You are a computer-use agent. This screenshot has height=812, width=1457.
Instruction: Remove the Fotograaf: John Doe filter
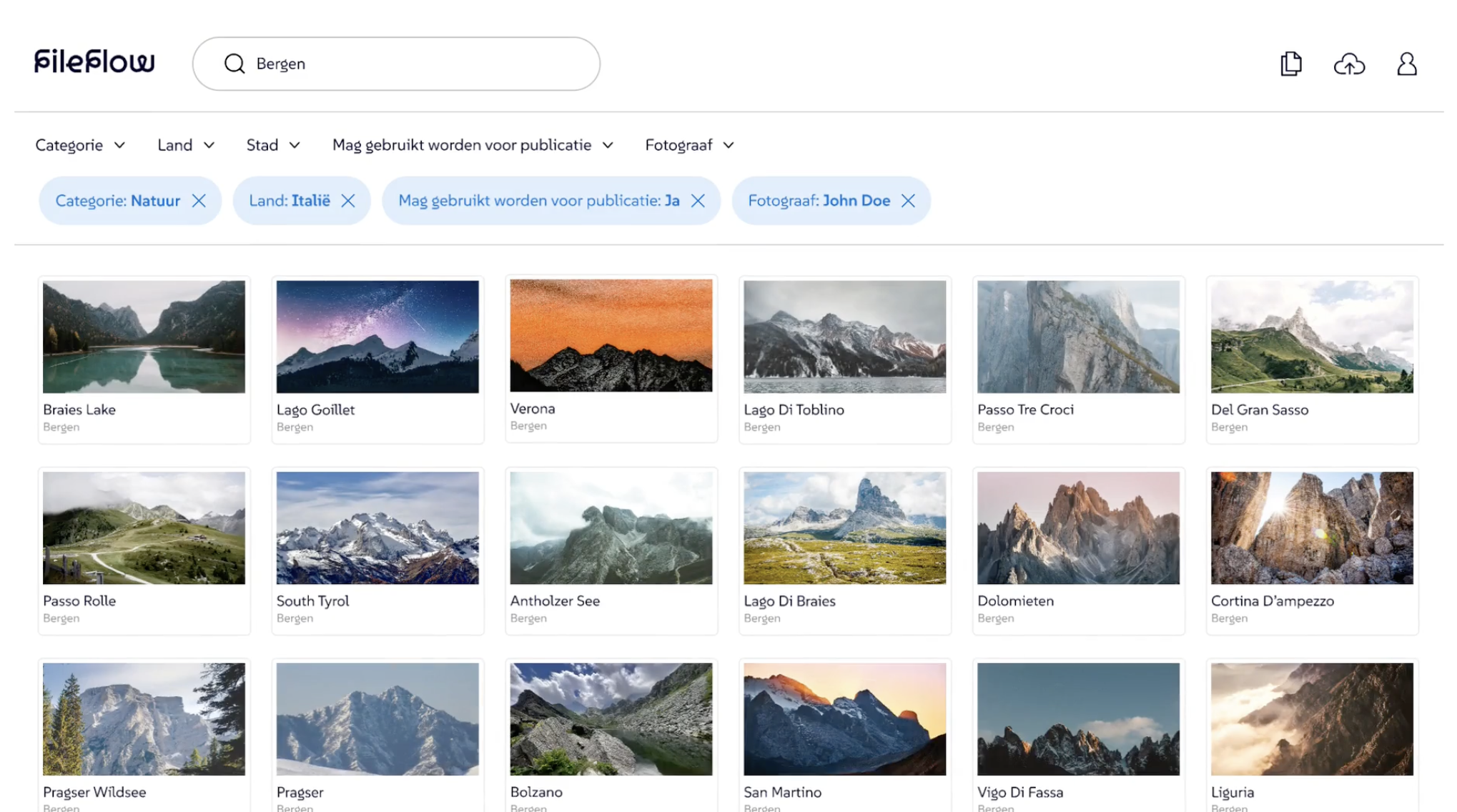[908, 201]
